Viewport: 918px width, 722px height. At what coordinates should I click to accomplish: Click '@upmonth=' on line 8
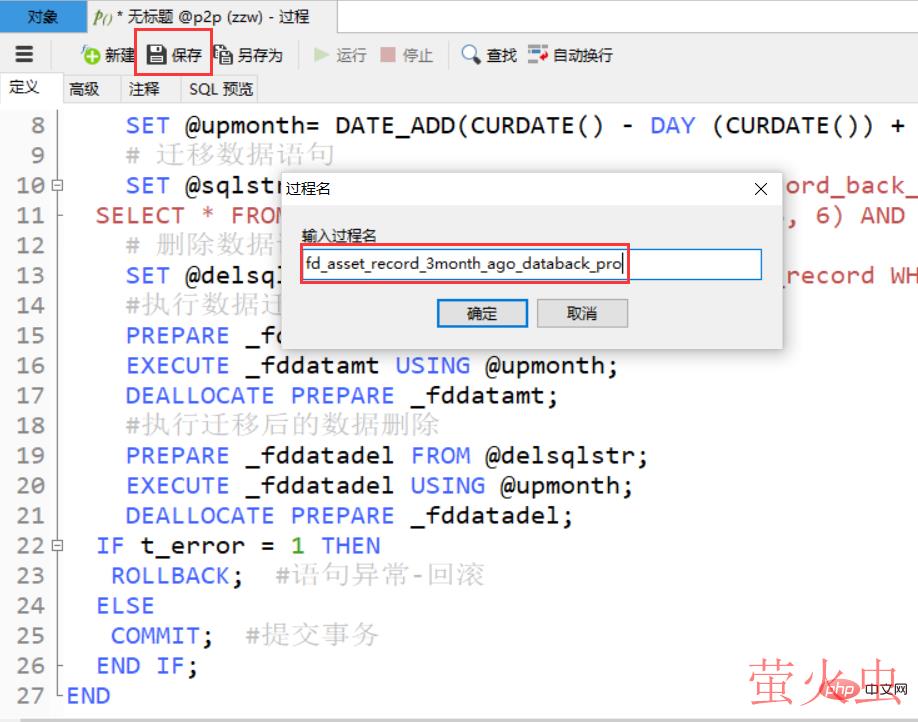tap(252, 126)
